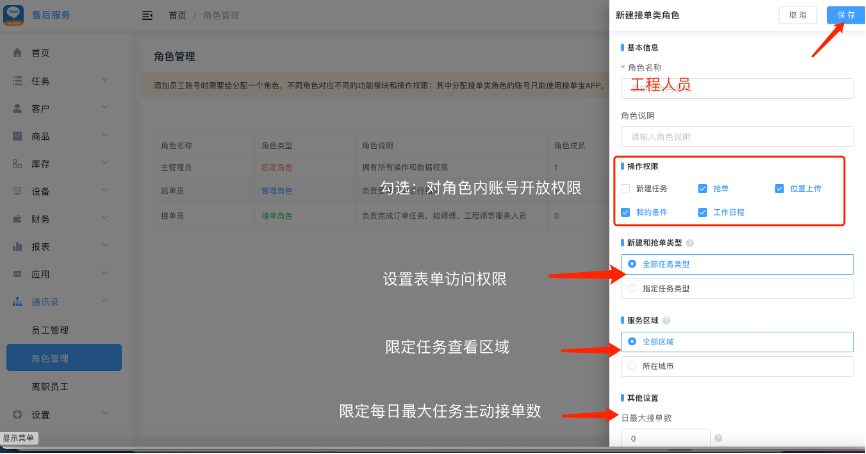The image size is (866, 454).
Task: Click the 库存 inventory icon in sidebar
Action: [17, 163]
